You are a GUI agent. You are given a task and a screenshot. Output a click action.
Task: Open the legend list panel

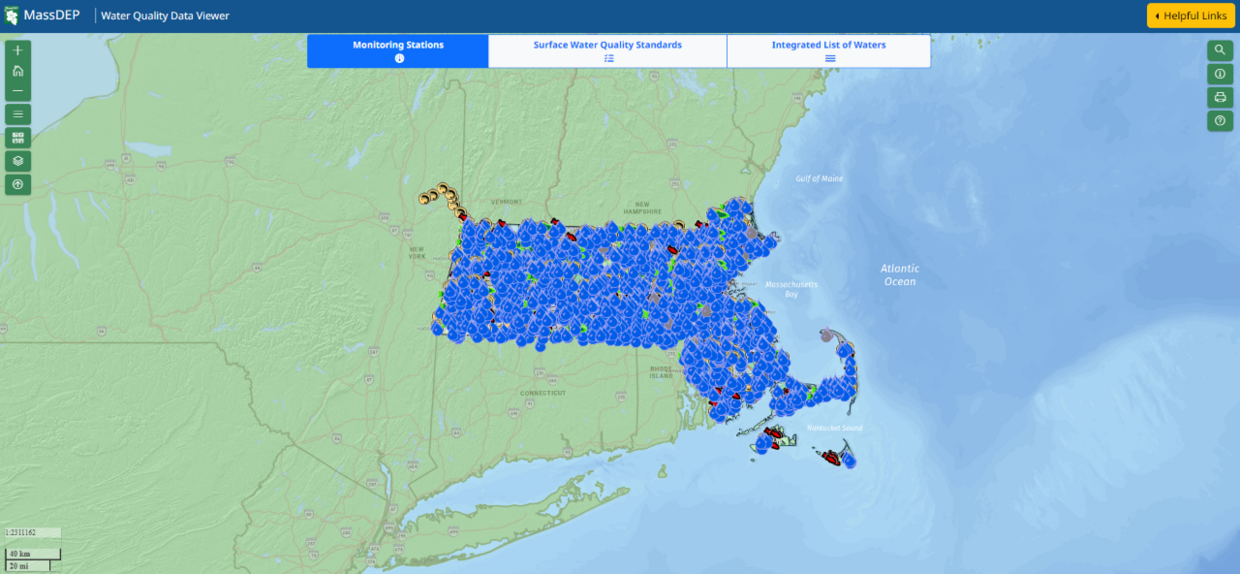pyautogui.click(x=18, y=114)
